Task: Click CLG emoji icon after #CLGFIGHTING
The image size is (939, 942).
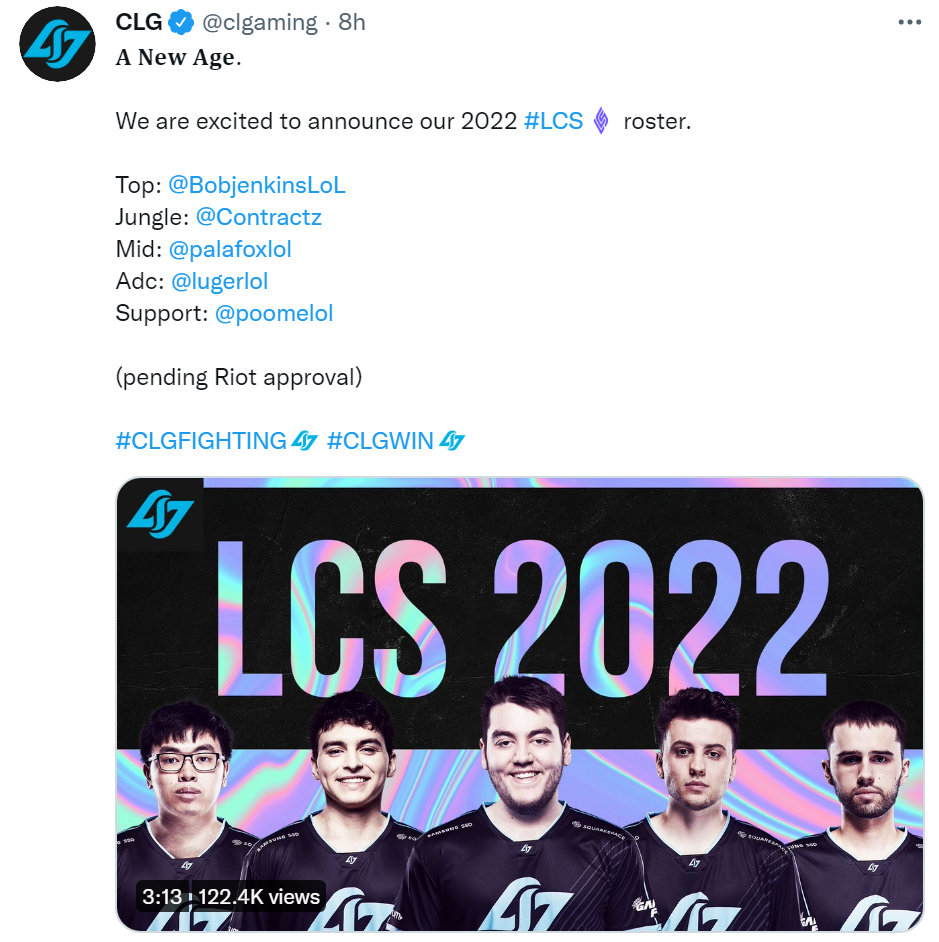Action: [304, 441]
